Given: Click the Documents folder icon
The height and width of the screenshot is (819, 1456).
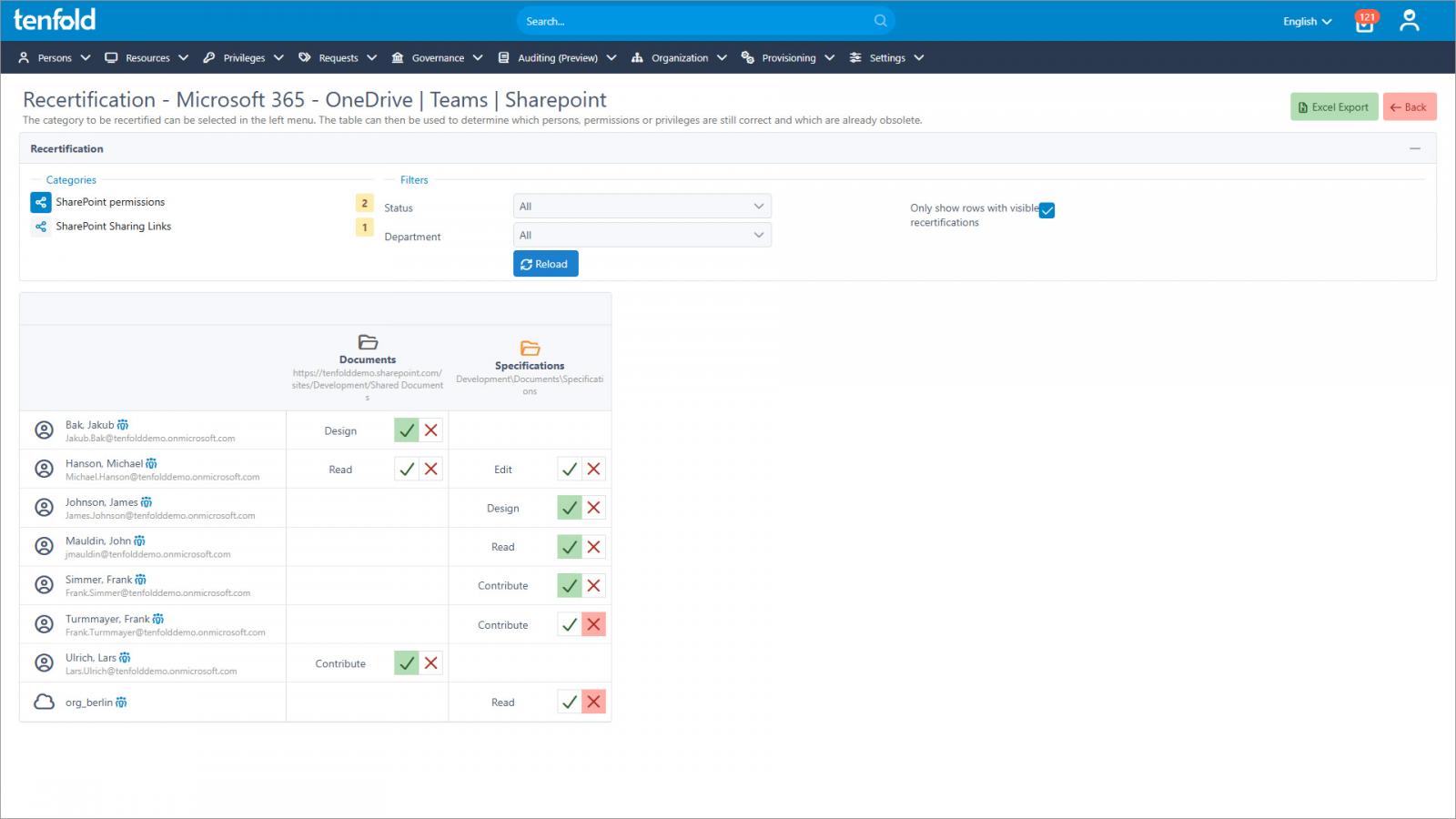Looking at the screenshot, I should tap(368, 342).
